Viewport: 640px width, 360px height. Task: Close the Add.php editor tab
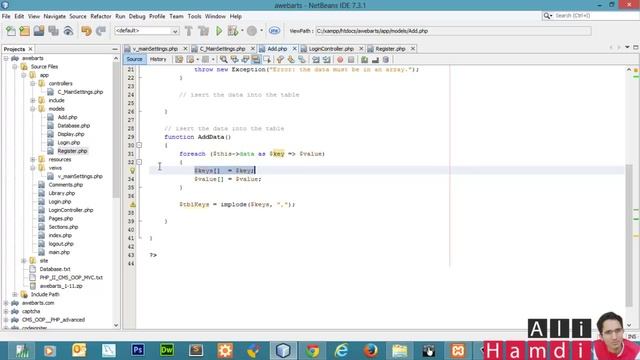(294, 49)
